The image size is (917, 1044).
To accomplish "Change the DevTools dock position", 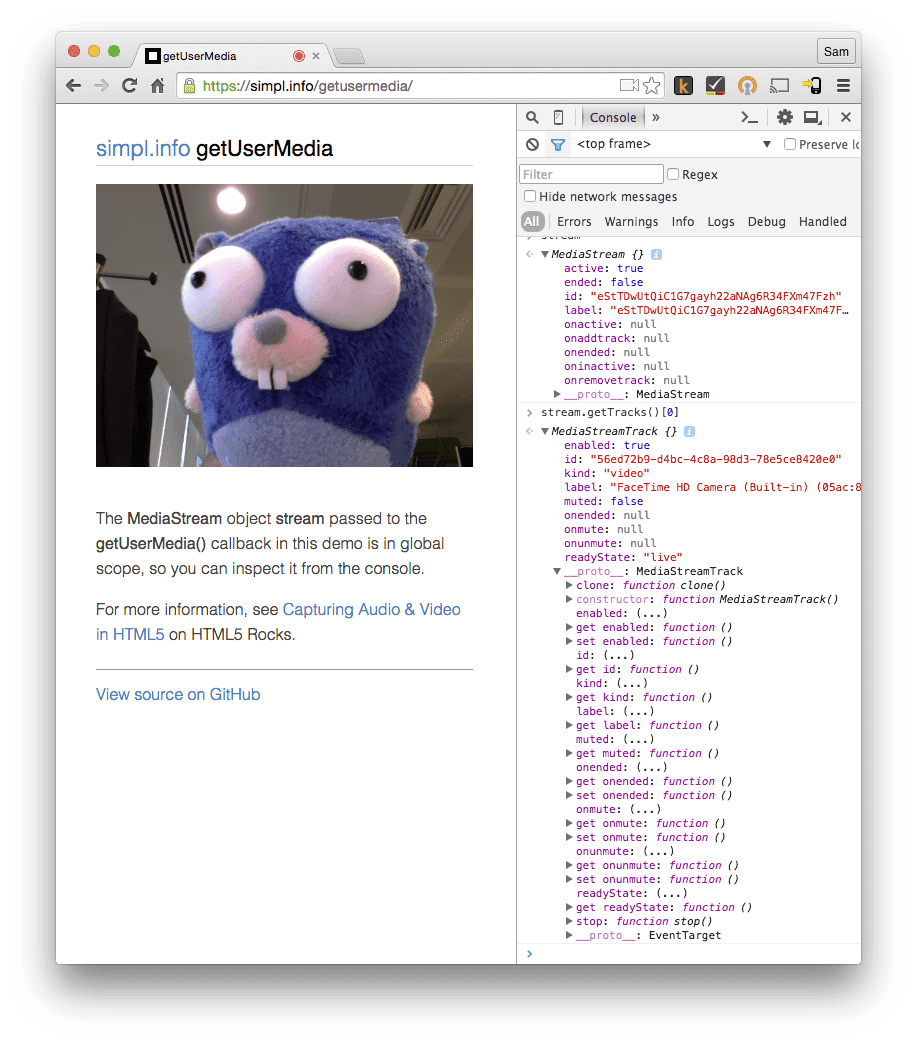I will pos(812,117).
